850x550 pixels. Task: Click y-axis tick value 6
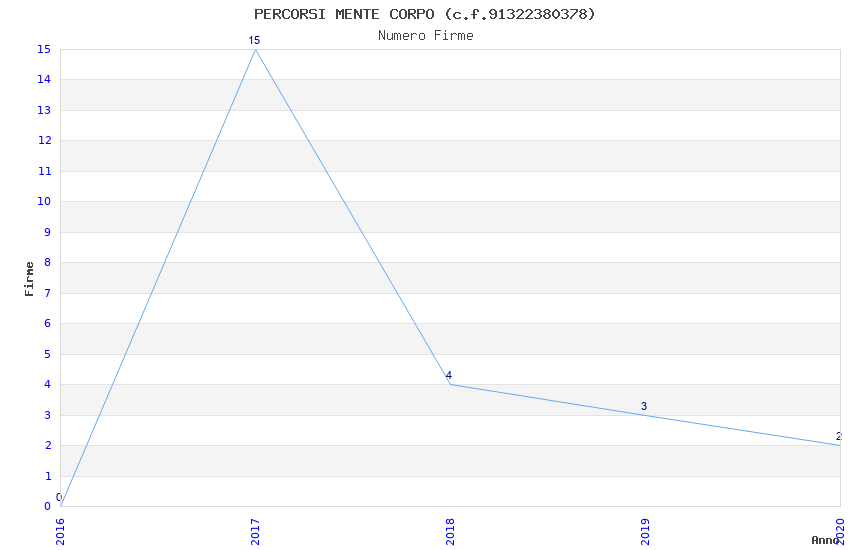[x=48, y=323]
